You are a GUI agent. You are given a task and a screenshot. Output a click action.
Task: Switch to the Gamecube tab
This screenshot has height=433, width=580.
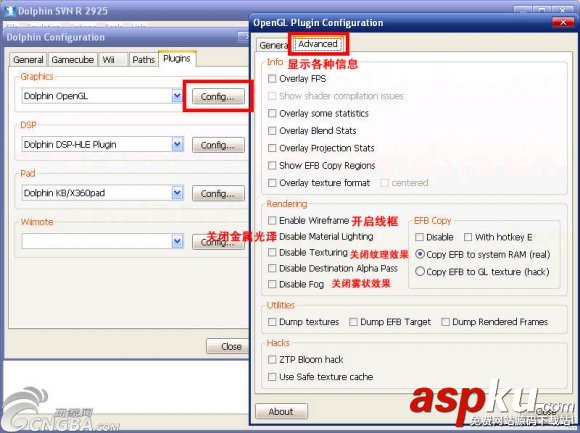[72, 60]
